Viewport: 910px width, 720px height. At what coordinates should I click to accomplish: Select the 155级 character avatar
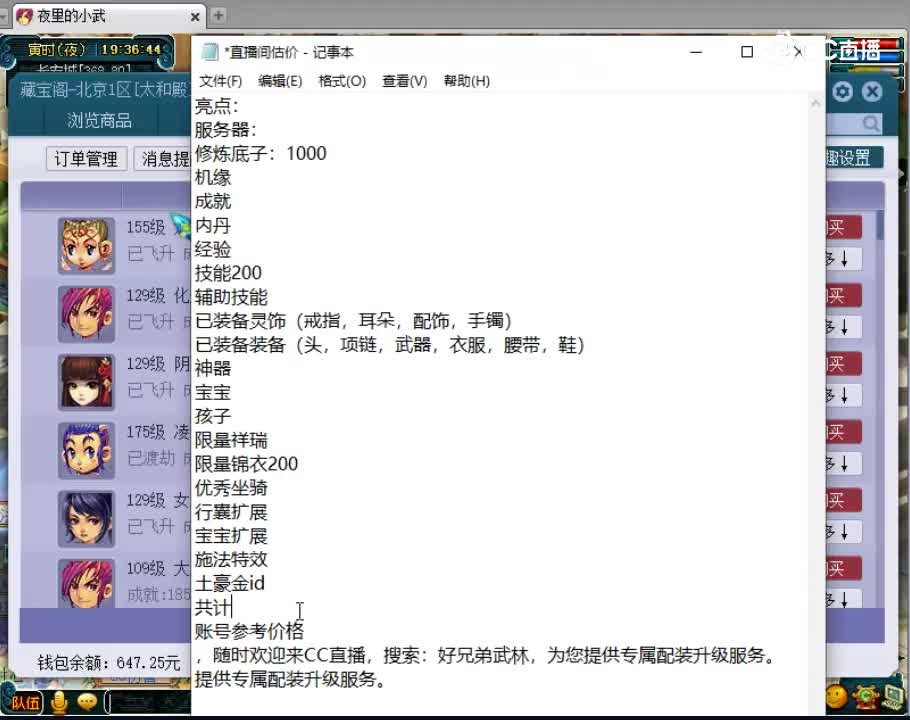click(x=86, y=246)
